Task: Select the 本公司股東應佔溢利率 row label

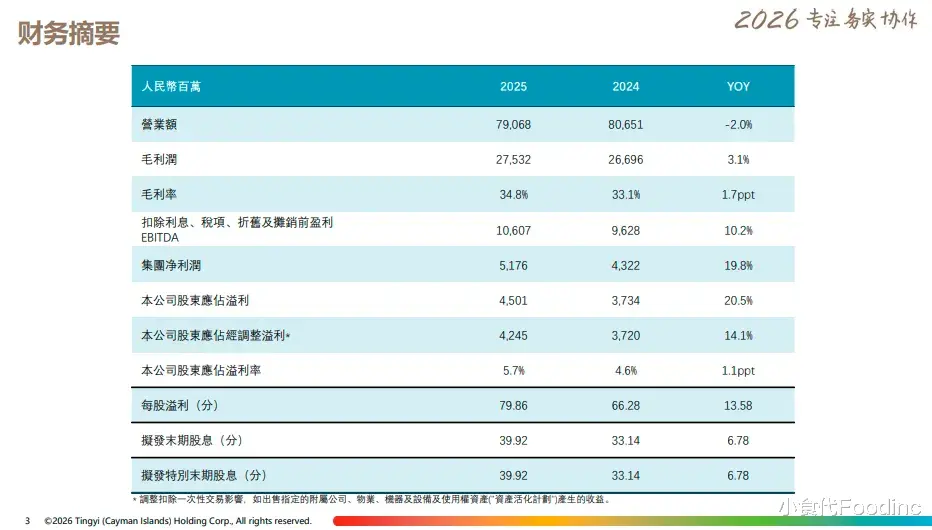Action: coord(201,371)
